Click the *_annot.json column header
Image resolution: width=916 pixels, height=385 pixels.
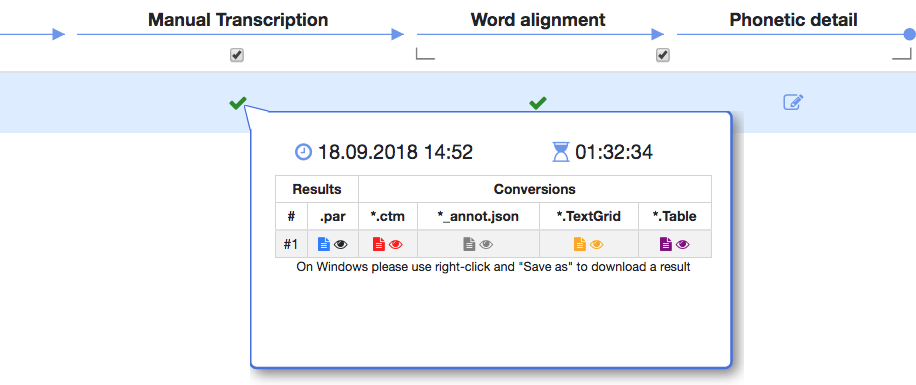tap(478, 217)
